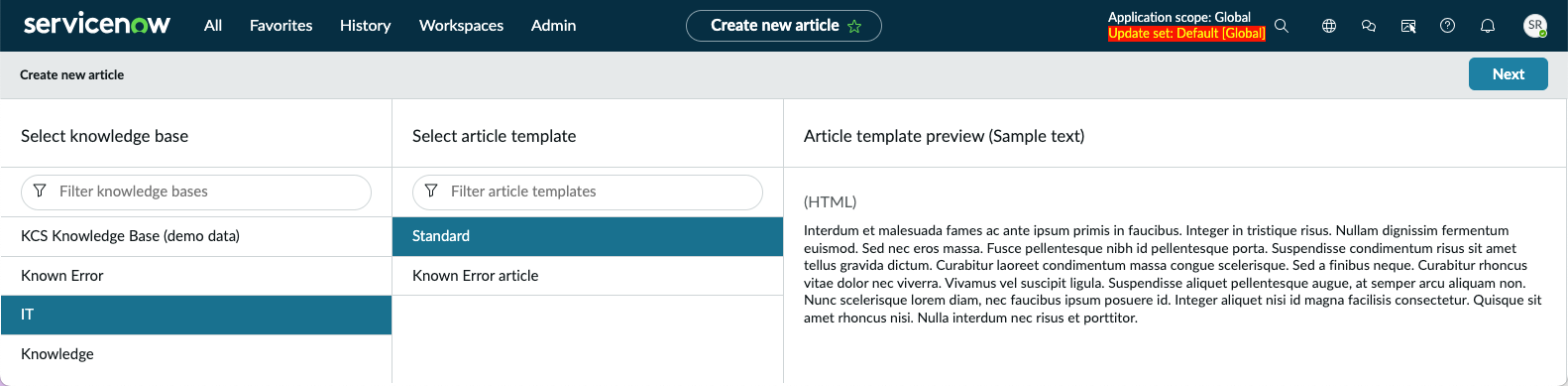Click the funnel icon in knowledge bases filter
The width and height of the screenshot is (1568, 386).
(40, 191)
